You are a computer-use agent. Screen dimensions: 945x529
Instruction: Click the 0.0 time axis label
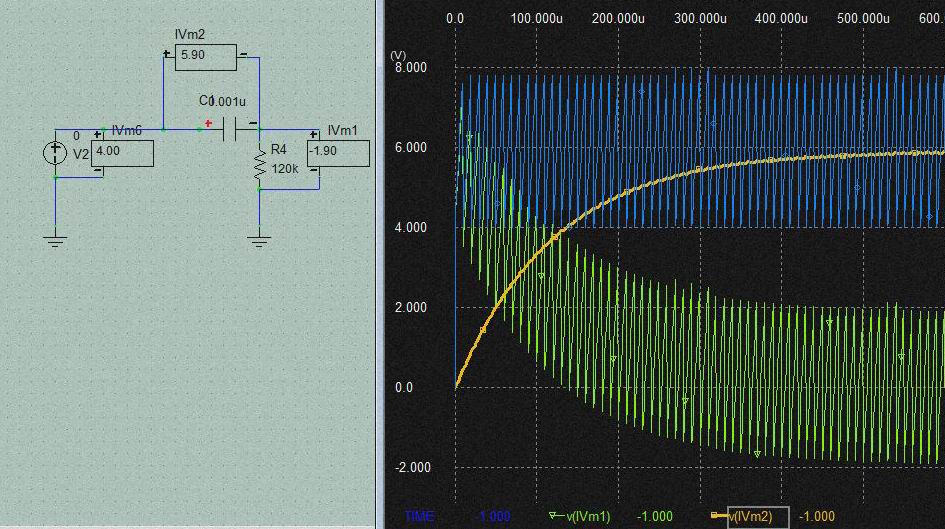455,18
